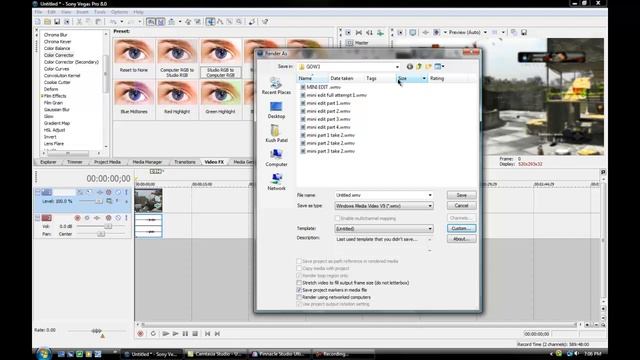This screenshot has width=640, height=360.
Task: Open the Undo history dropdown arrow
Action: click(122, 22)
